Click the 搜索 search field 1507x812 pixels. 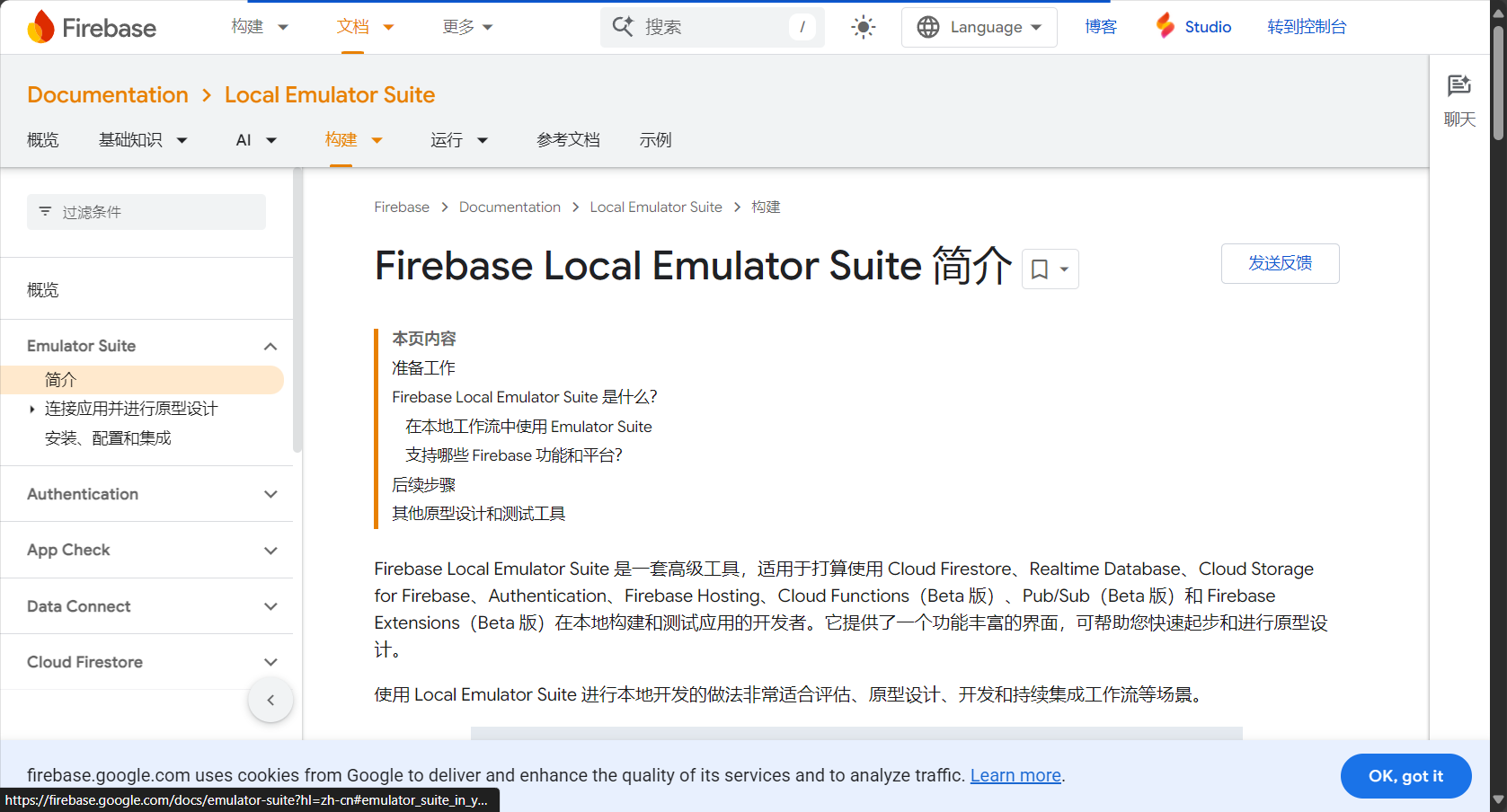[713, 27]
